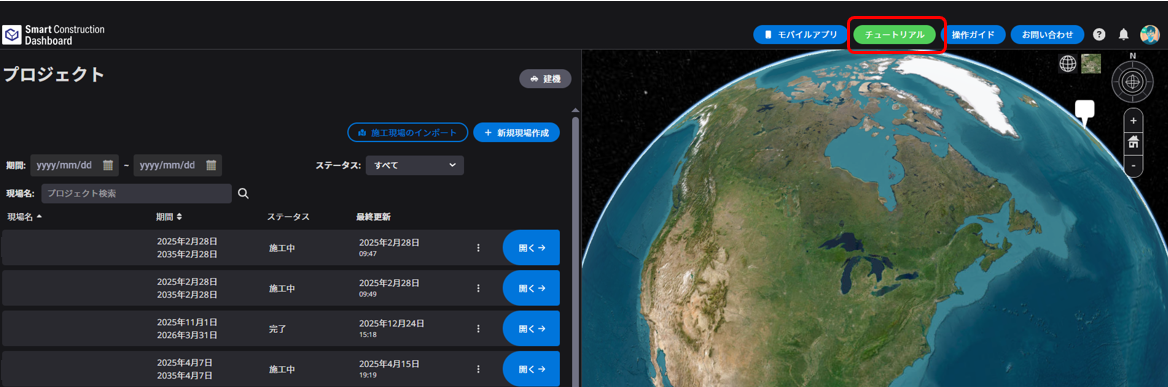This screenshot has height=387, width=1168.
Task: Open the チュートリアル button
Action: pyautogui.click(x=895, y=35)
